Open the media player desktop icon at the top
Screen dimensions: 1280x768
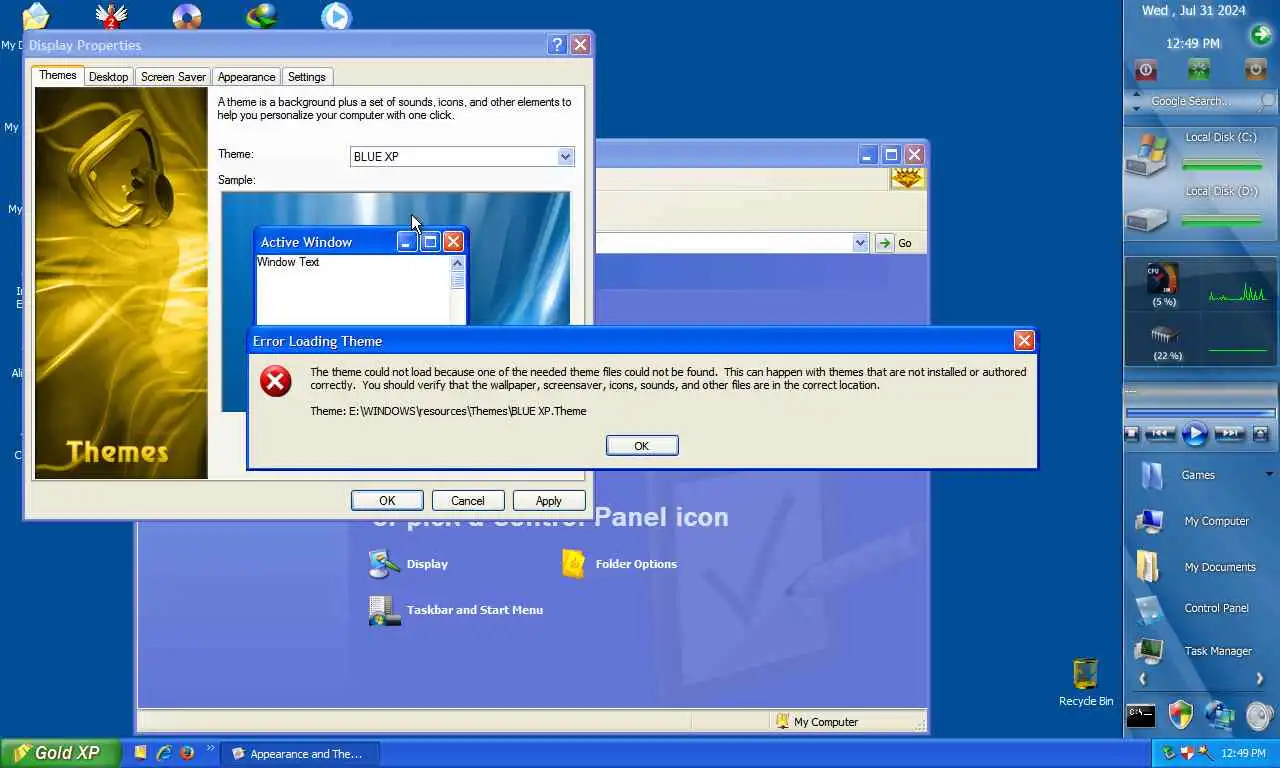click(336, 17)
